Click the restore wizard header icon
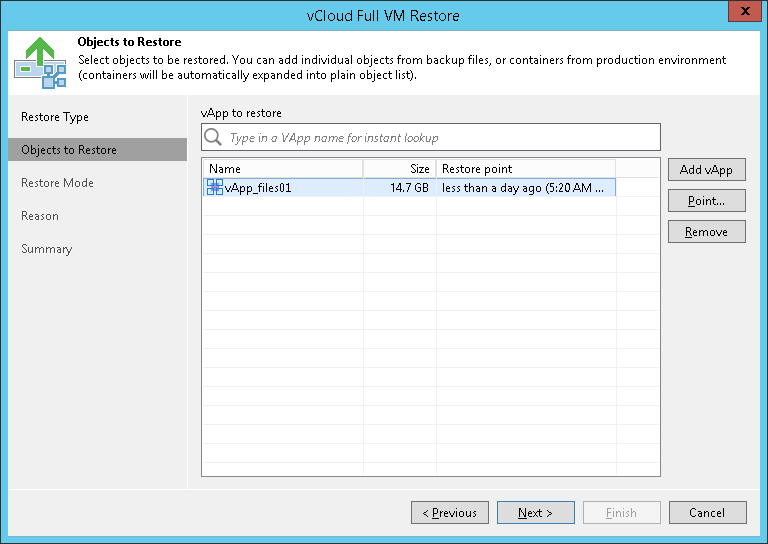Viewport: 768px width, 544px height. (x=40, y=61)
